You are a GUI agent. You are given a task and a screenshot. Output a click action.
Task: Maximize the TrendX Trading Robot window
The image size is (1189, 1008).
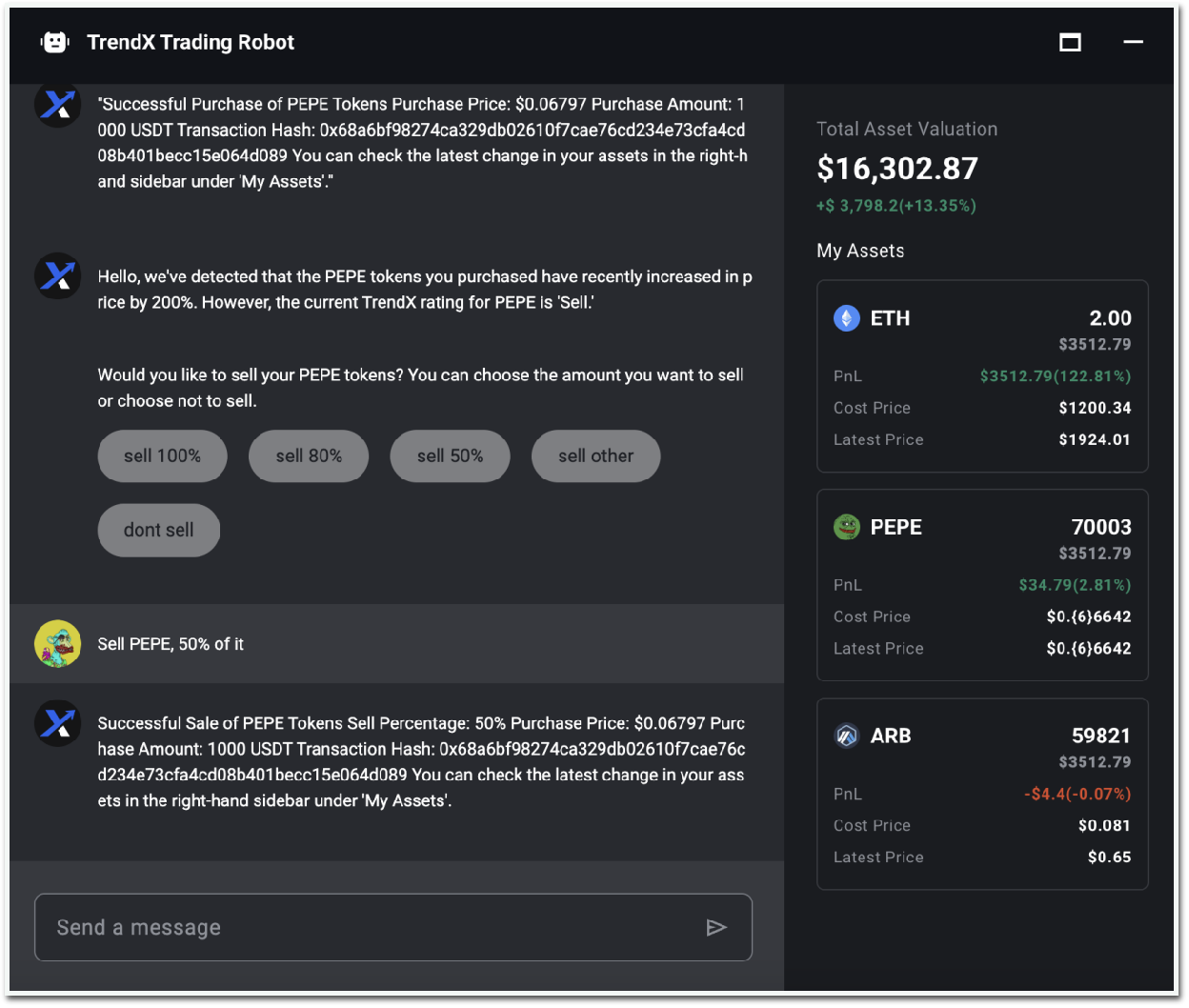1070,42
